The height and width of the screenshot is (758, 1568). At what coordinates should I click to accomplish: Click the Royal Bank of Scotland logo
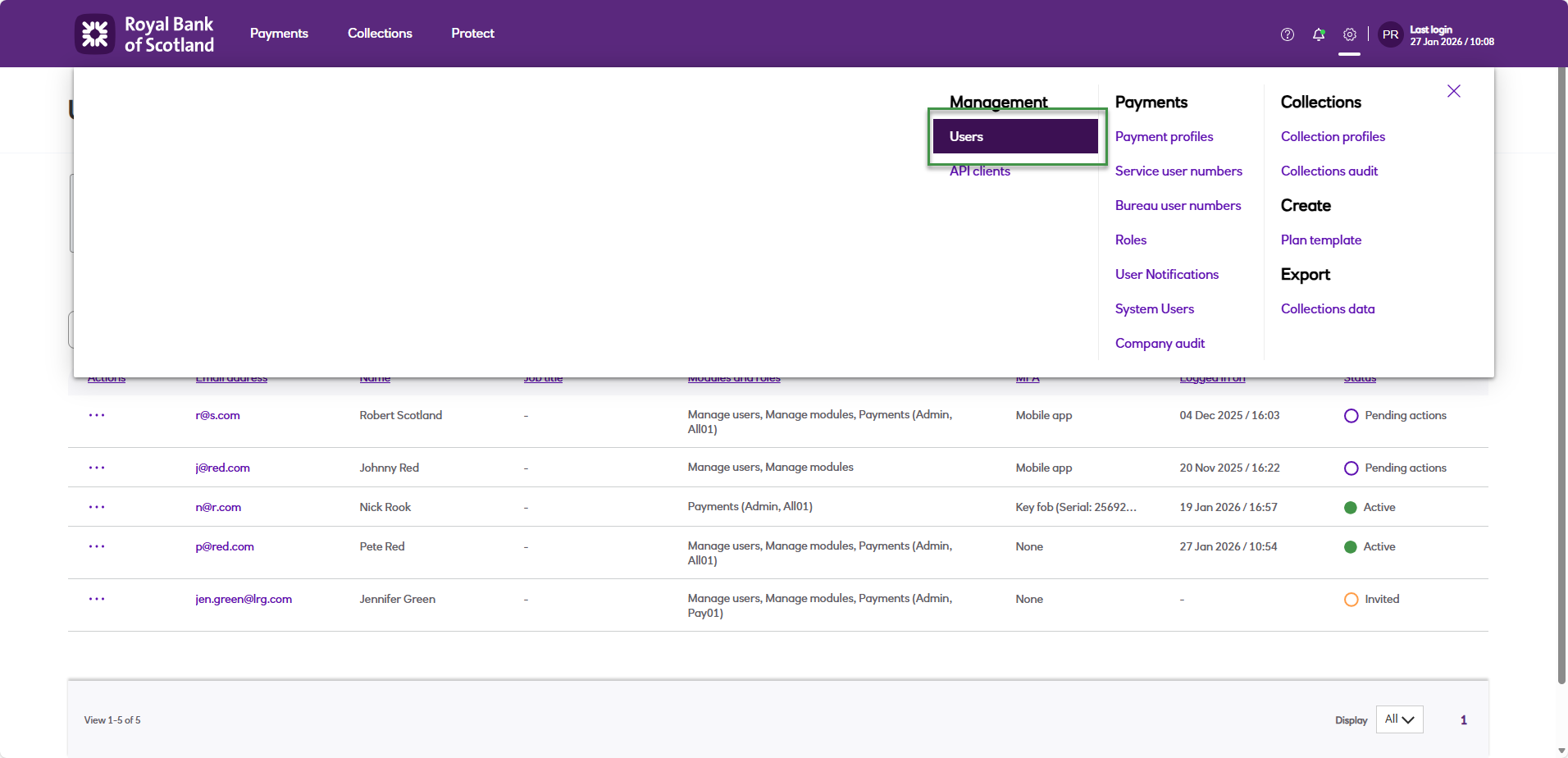click(x=144, y=34)
